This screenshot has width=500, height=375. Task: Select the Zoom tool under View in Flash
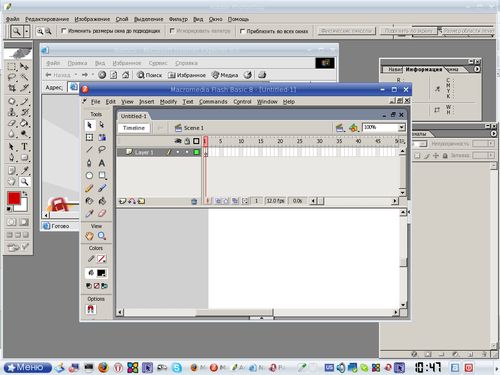click(102, 236)
